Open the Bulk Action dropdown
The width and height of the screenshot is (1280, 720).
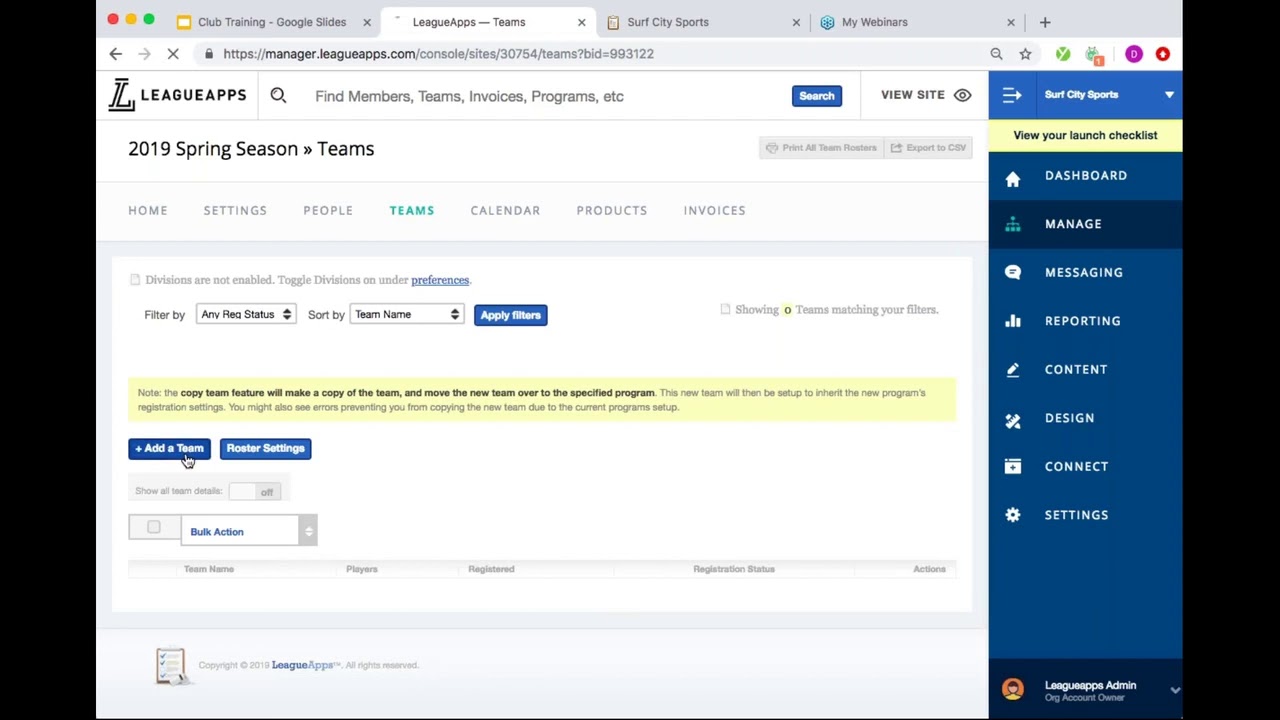tap(249, 531)
